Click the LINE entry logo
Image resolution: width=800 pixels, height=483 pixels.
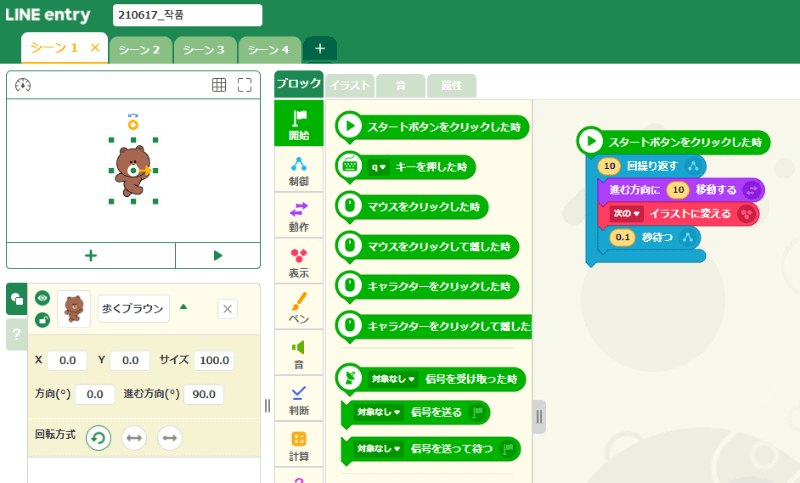tap(47, 15)
